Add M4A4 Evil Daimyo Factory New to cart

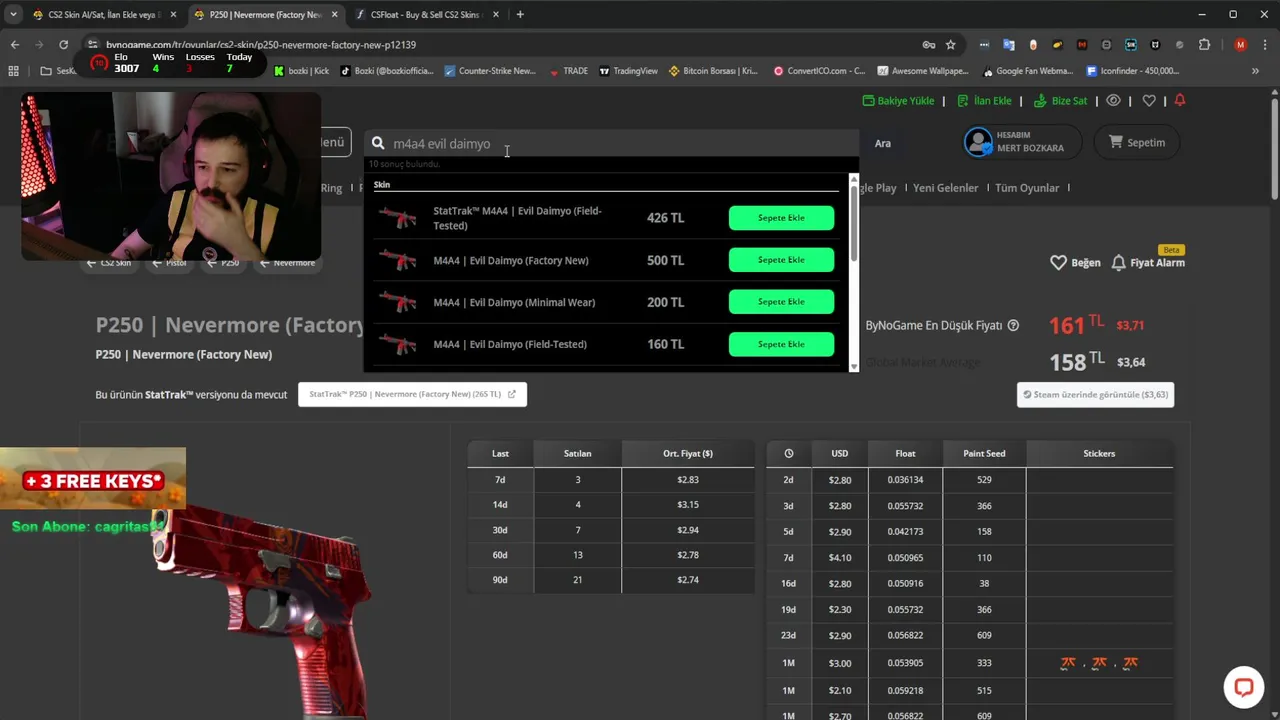tap(781, 260)
